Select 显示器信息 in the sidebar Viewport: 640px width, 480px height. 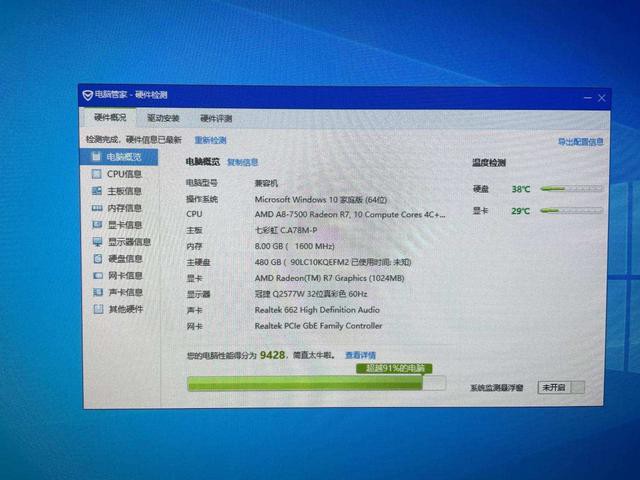click(129, 242)
